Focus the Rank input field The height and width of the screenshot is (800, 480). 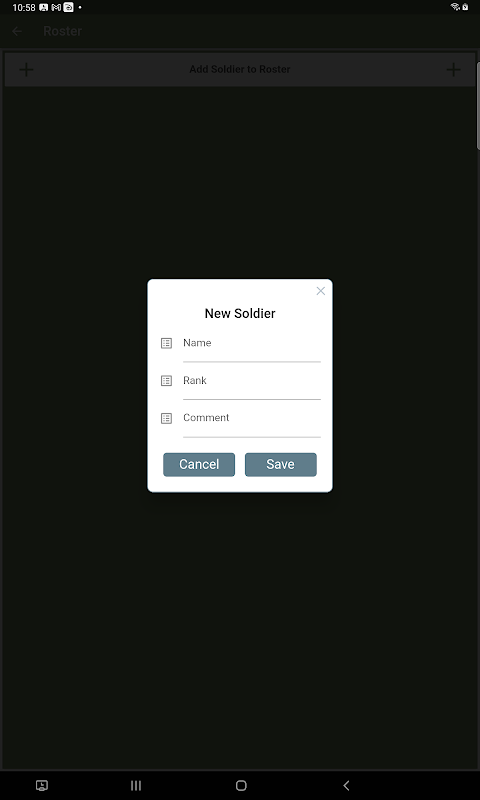(251, 385)
